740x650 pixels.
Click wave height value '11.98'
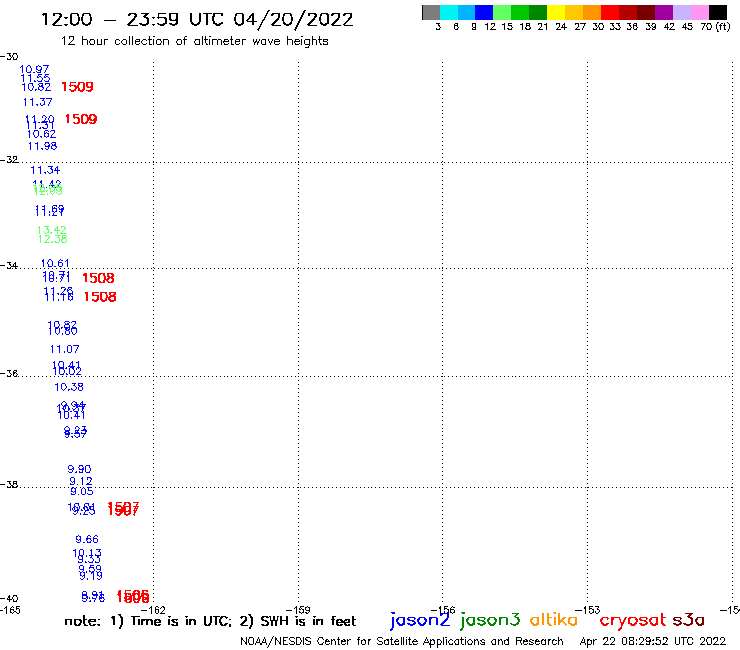click(42, 146)
